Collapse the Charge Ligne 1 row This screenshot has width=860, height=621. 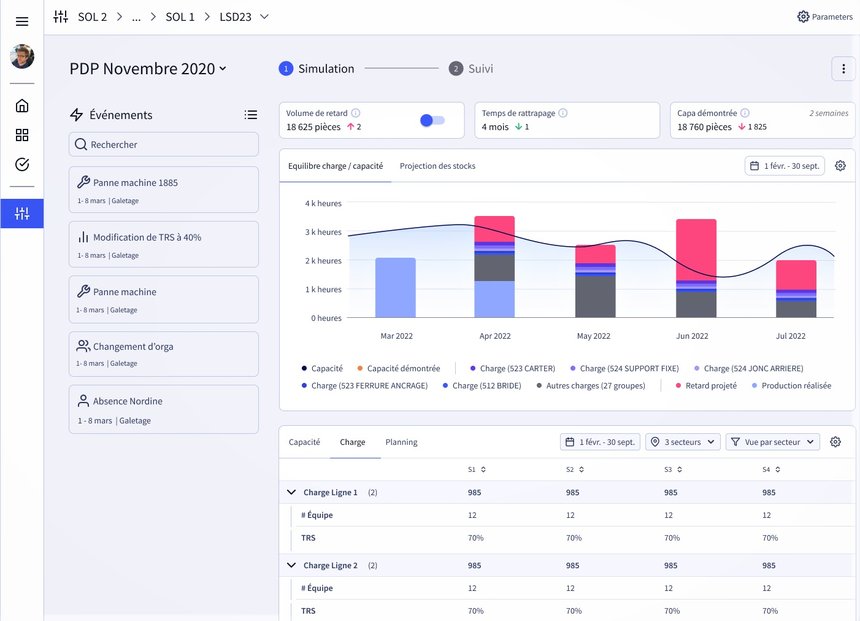coord(292,492)
